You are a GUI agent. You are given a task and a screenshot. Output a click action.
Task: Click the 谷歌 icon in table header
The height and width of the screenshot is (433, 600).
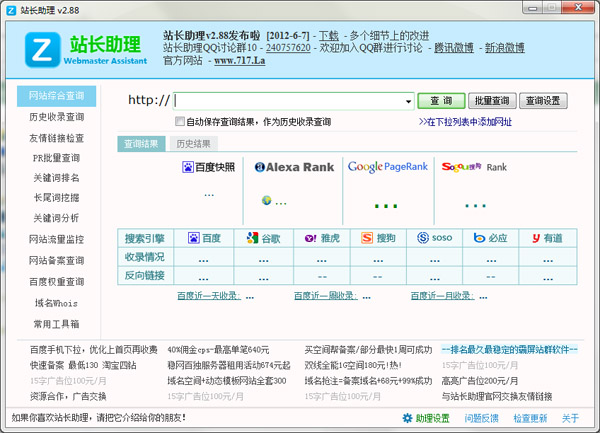[253, 238]
